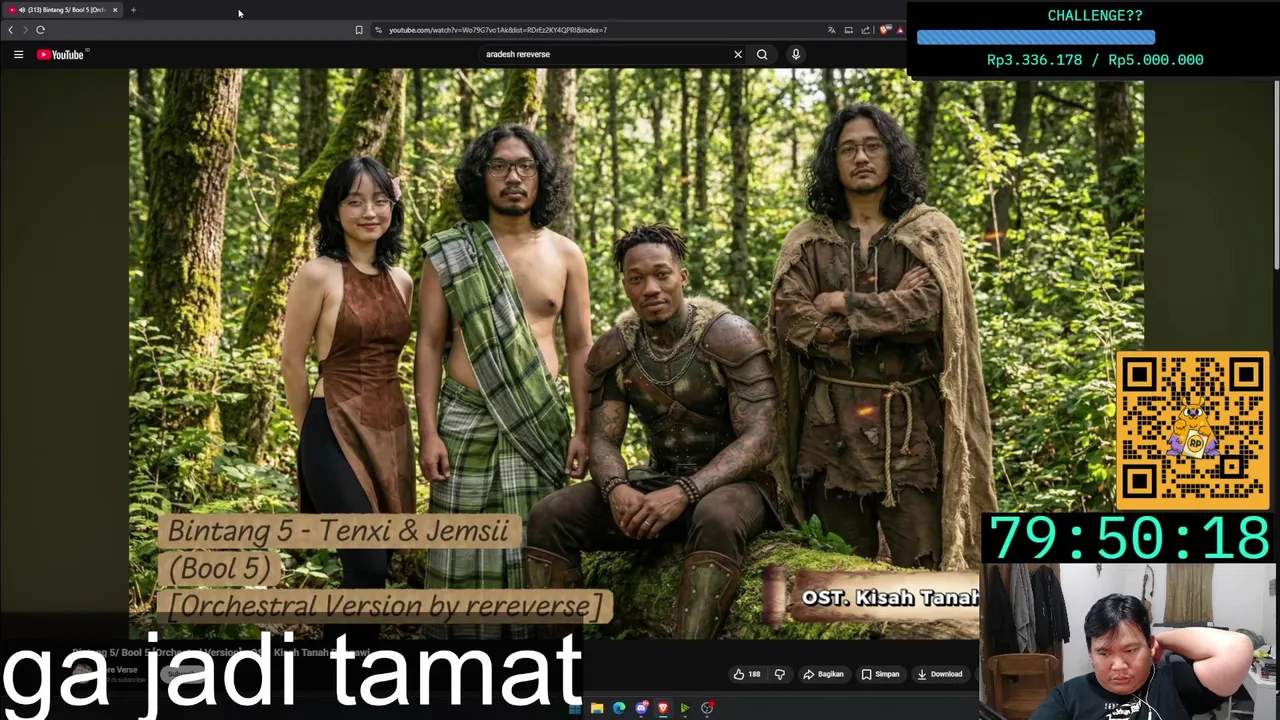The width and height of the screenshot is (1280, 720).
Task: Open the translate page icon in address bar
Action: click(831, 30)
